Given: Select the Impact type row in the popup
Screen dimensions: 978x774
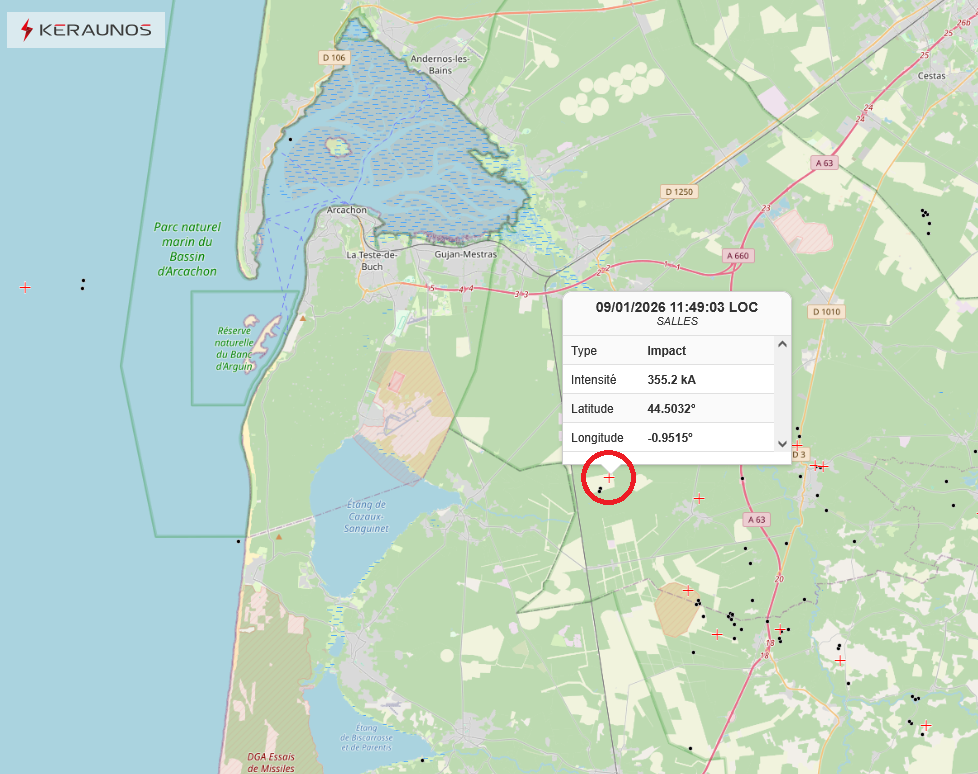Looking at the screenshot, I should click(x=666, y=351).
